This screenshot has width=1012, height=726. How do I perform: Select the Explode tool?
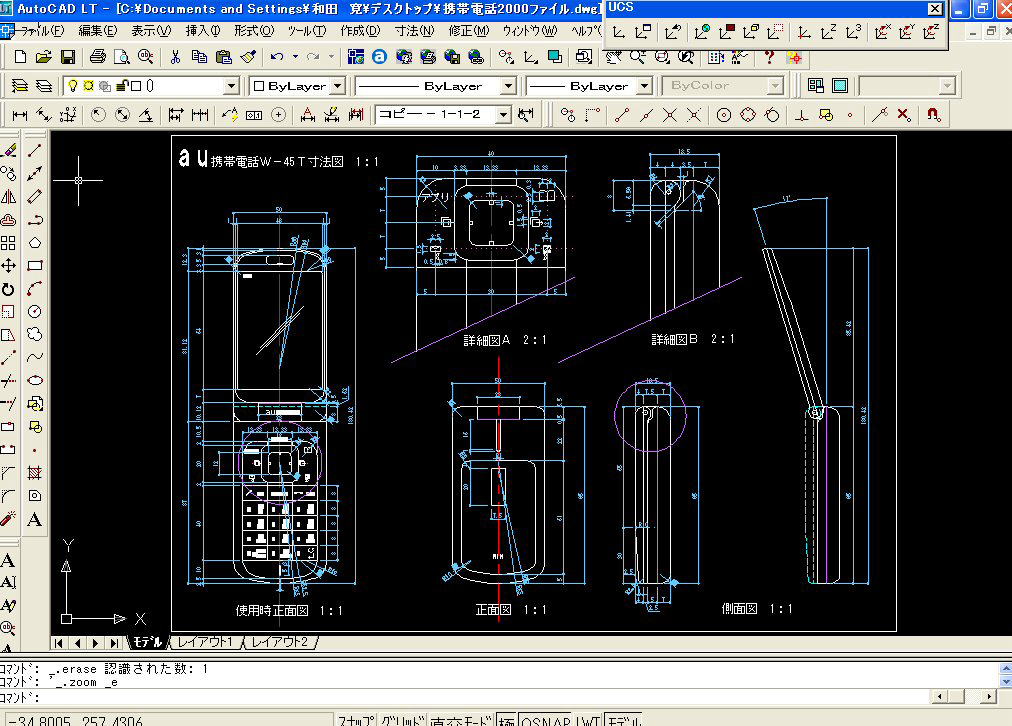click(x=8, y=519)
